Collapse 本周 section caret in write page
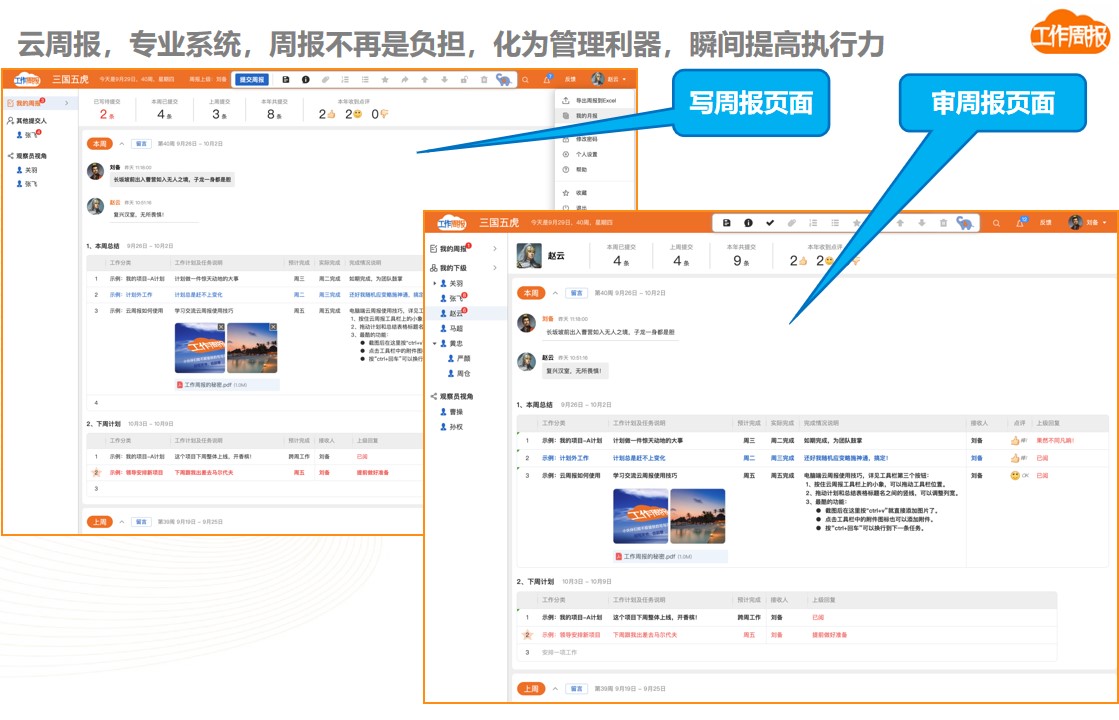The image size is (1119, 720). [x=122, y=143]
